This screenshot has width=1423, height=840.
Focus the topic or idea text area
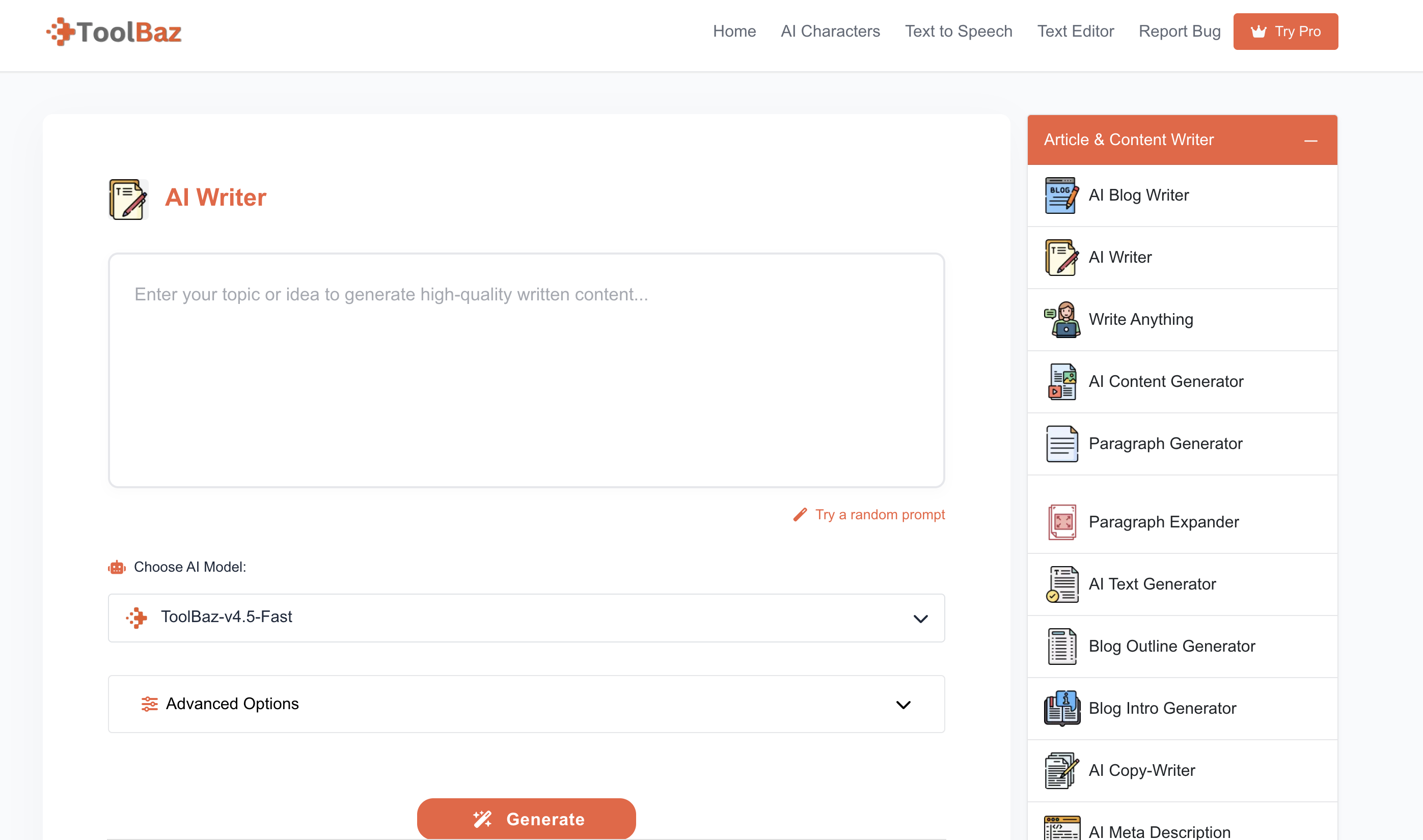coord(526,370)
